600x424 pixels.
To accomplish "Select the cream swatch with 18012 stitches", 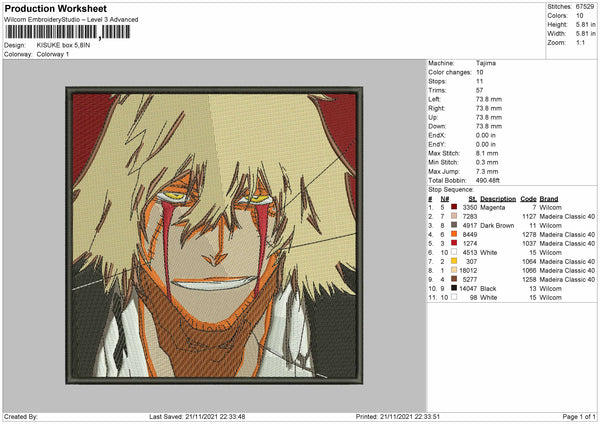I will (x=454, y=270).
